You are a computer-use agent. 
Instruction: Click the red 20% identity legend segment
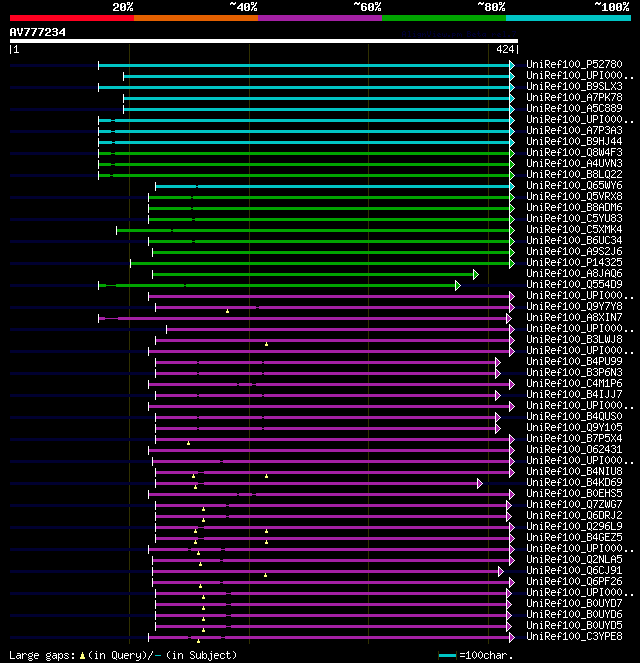click(x=72, y=18)
